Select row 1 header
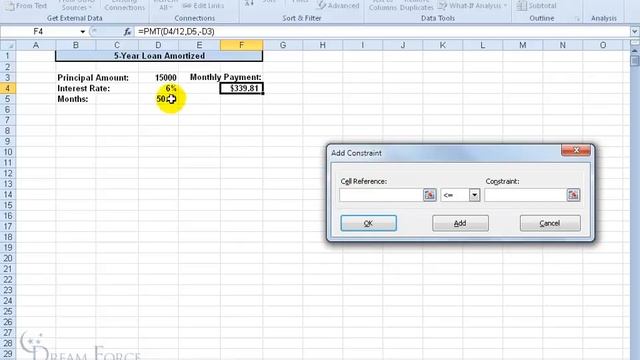The height and width of the screenshot is (360, 640). click(x=7, y=56)
